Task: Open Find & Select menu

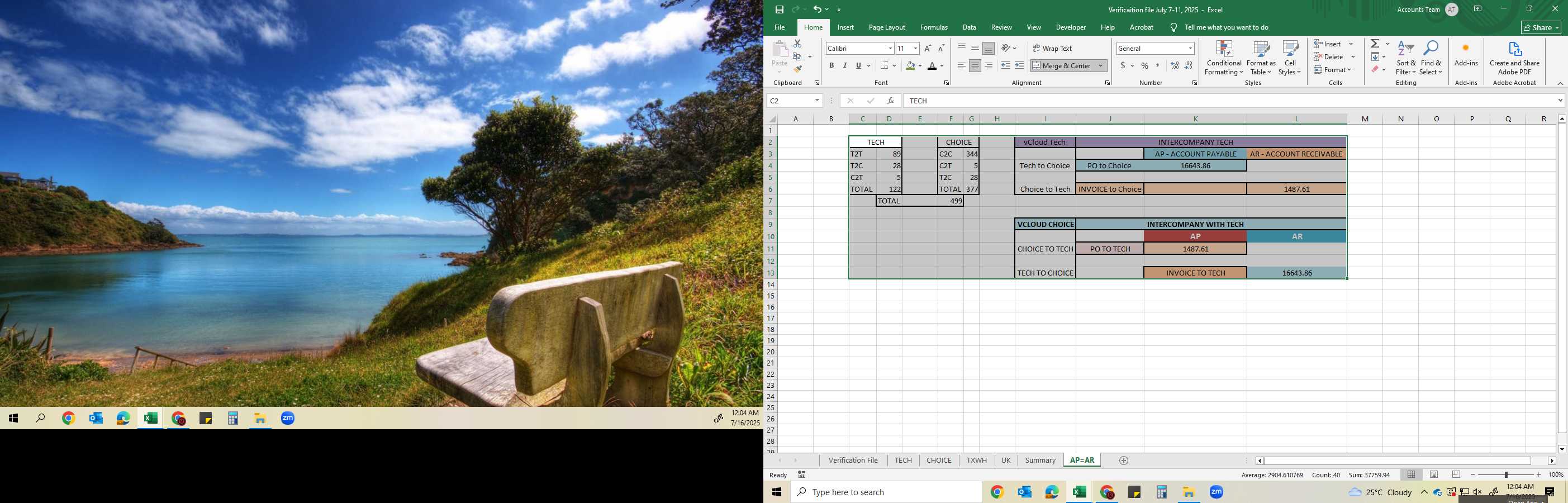Action: (x=1431, y=59)
